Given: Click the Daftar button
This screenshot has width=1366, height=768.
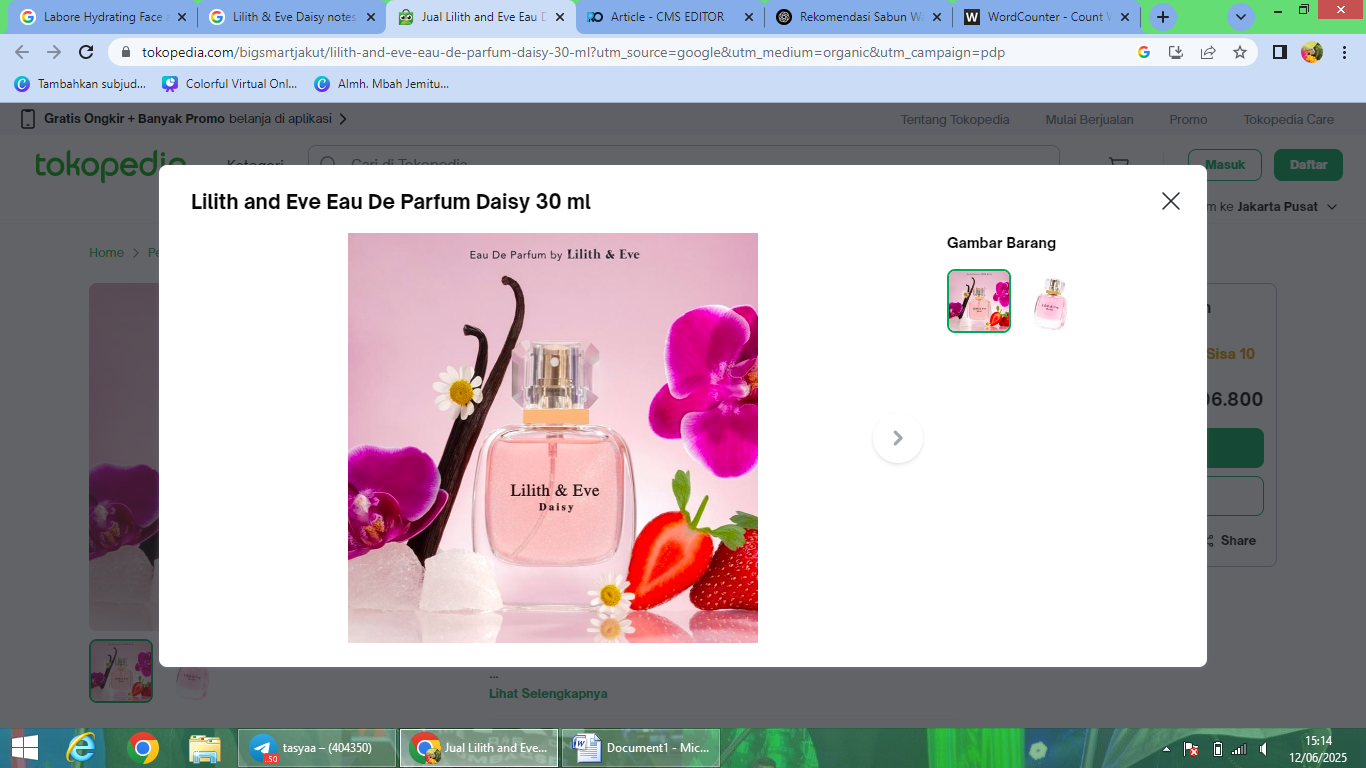Looking at the screenshot, I should point(1308,165).
